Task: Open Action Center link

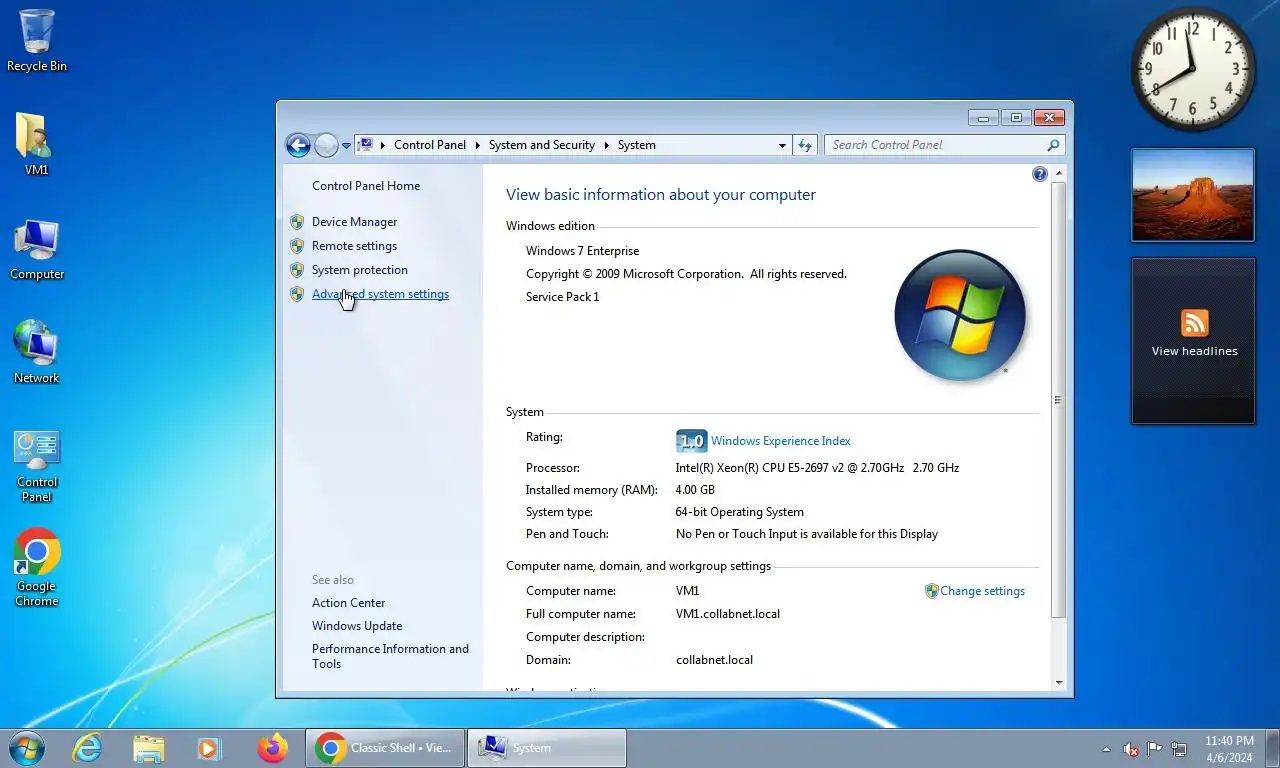Action: click(x=348, y=603)
